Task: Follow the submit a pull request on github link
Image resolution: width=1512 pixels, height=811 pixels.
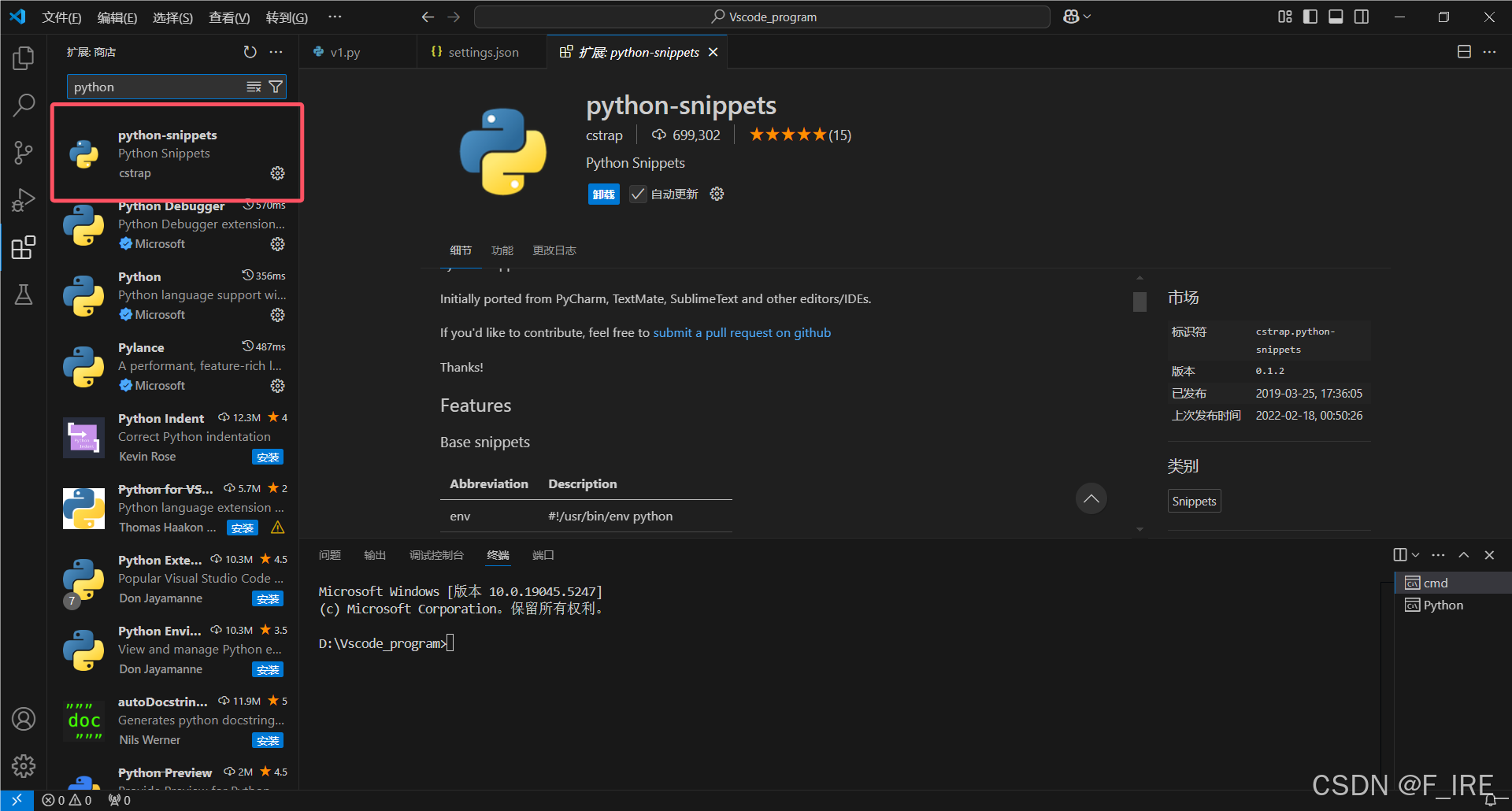Action: 741,332
